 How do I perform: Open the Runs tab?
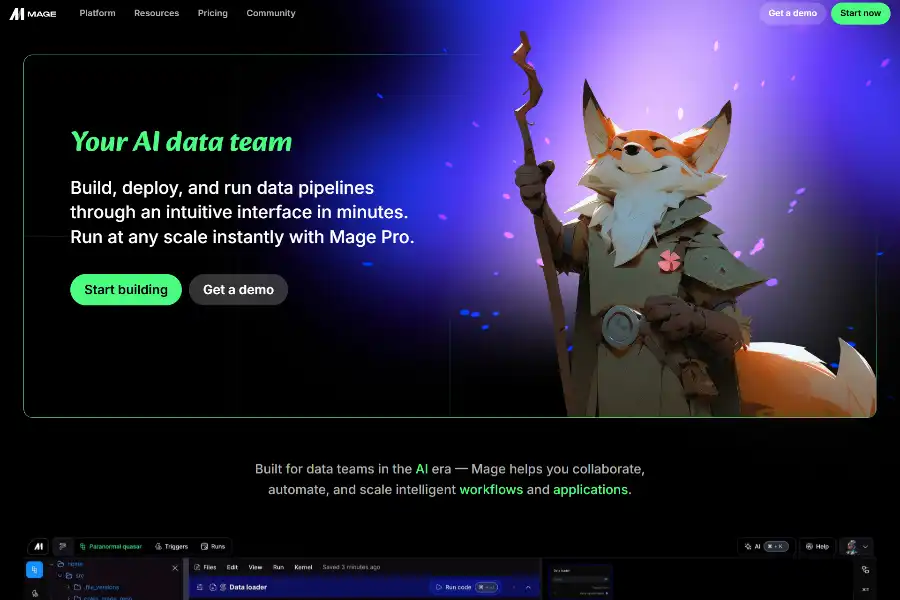tap(213, 546)
